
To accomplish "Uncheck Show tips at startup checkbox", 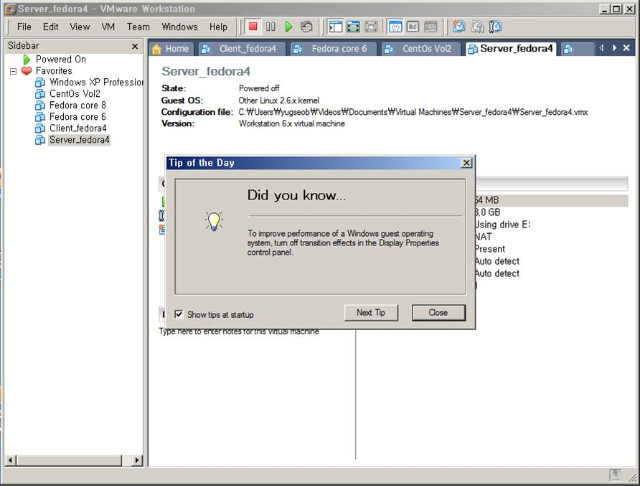I will [x=179, y=314].
